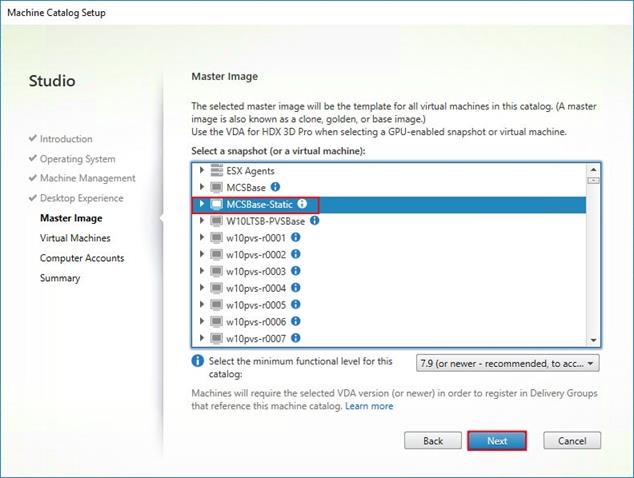This screenshot has height=478, width=634.
Task: Select the Summary wizard step
Action: (60, 278)
